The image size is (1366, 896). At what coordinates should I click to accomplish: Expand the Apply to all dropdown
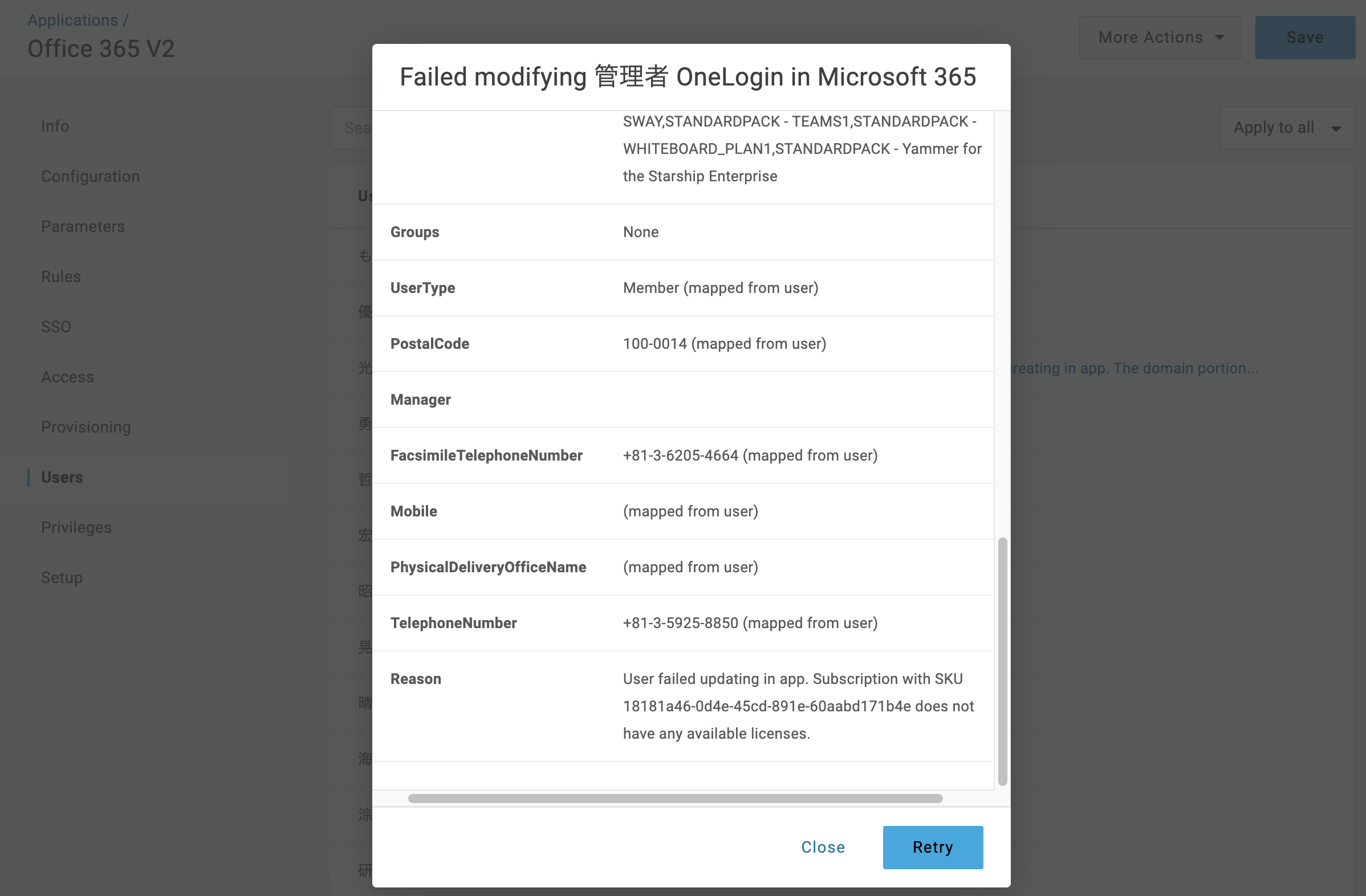tap(1286, 127)
